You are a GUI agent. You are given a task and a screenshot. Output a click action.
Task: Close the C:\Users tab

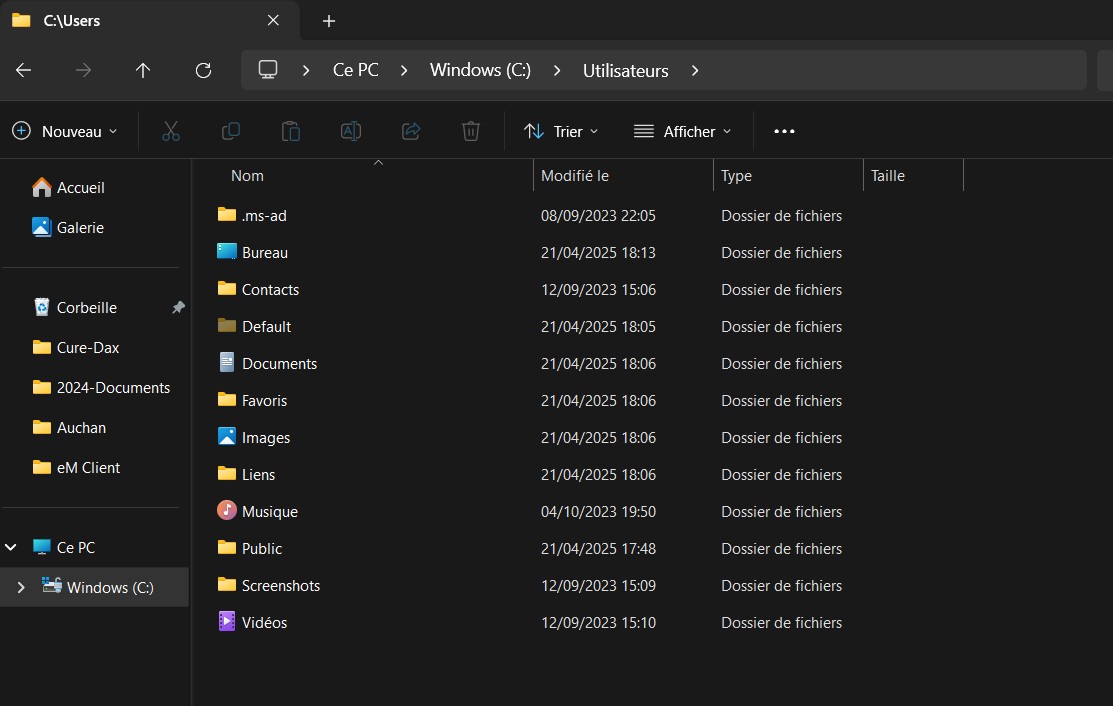click(273, 21)
